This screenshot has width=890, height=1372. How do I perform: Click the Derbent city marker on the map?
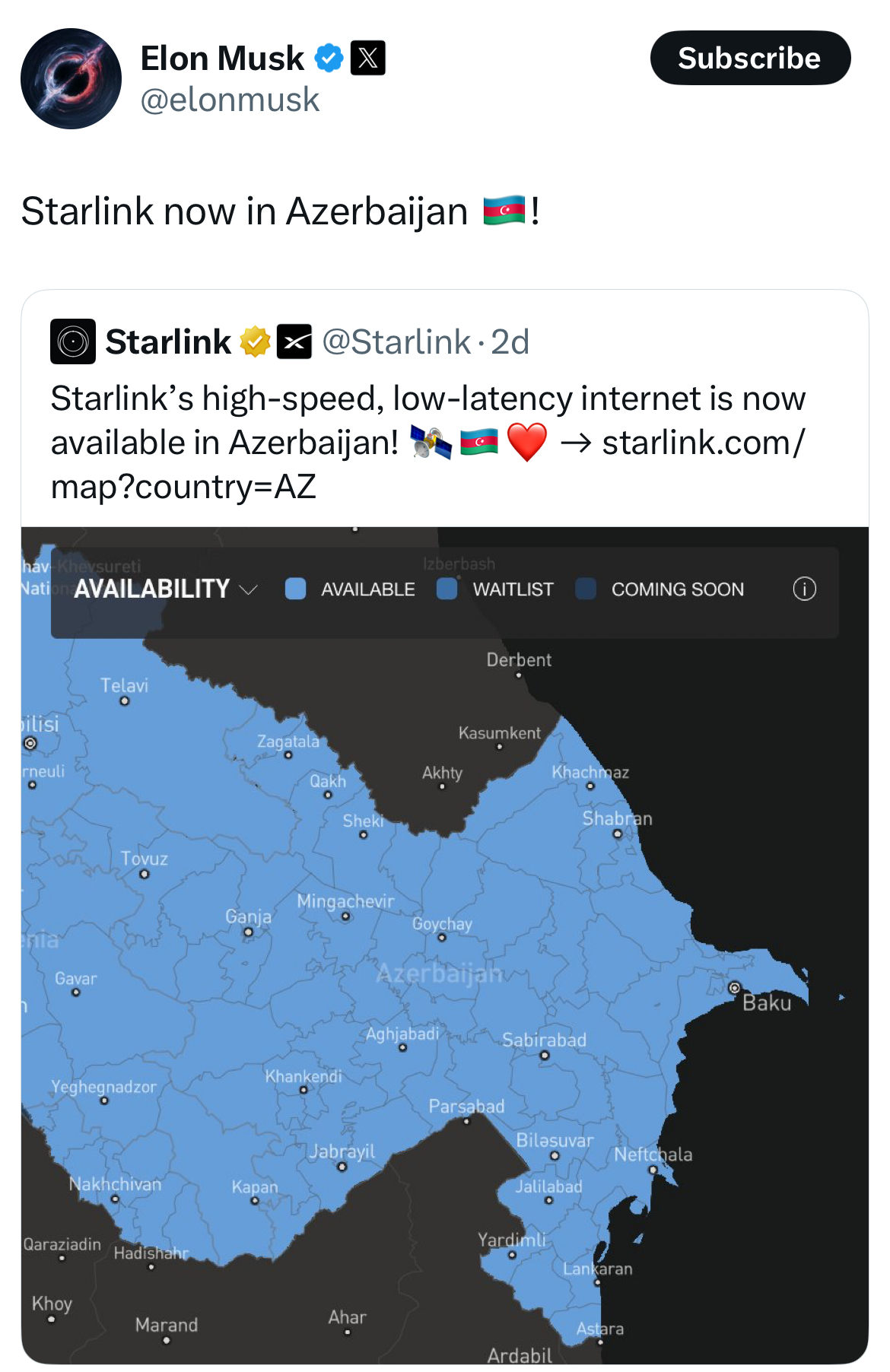point(520,675)
